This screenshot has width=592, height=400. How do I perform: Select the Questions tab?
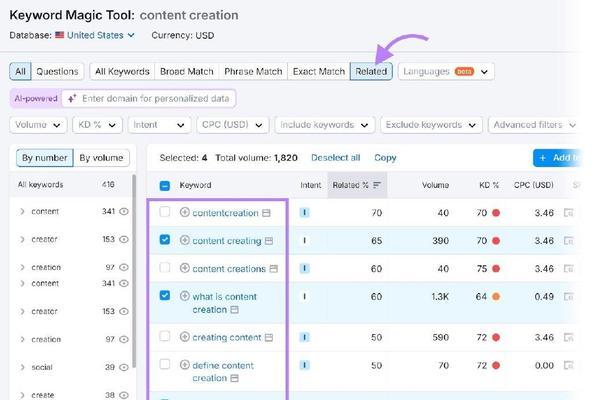(x=57, y=71)
